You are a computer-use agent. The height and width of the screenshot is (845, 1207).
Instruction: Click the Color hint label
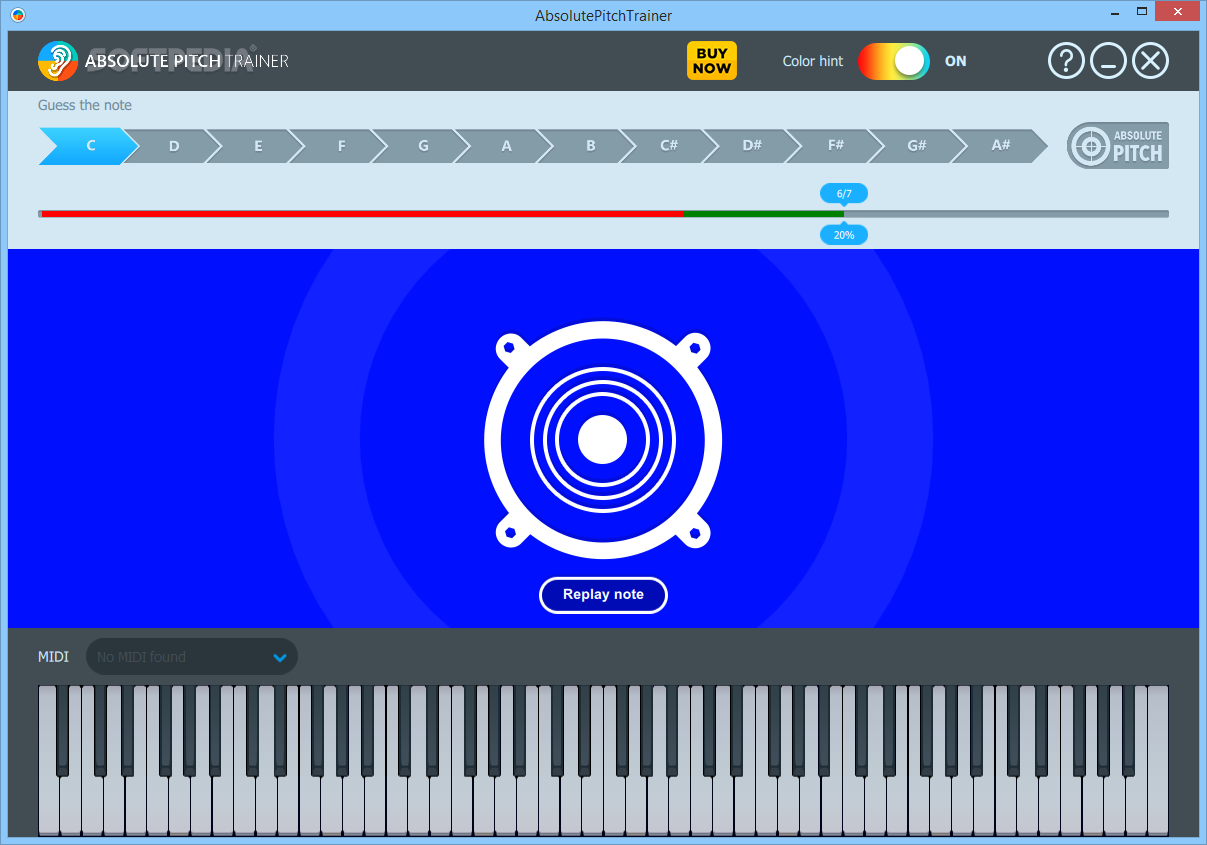coord(813,61)
